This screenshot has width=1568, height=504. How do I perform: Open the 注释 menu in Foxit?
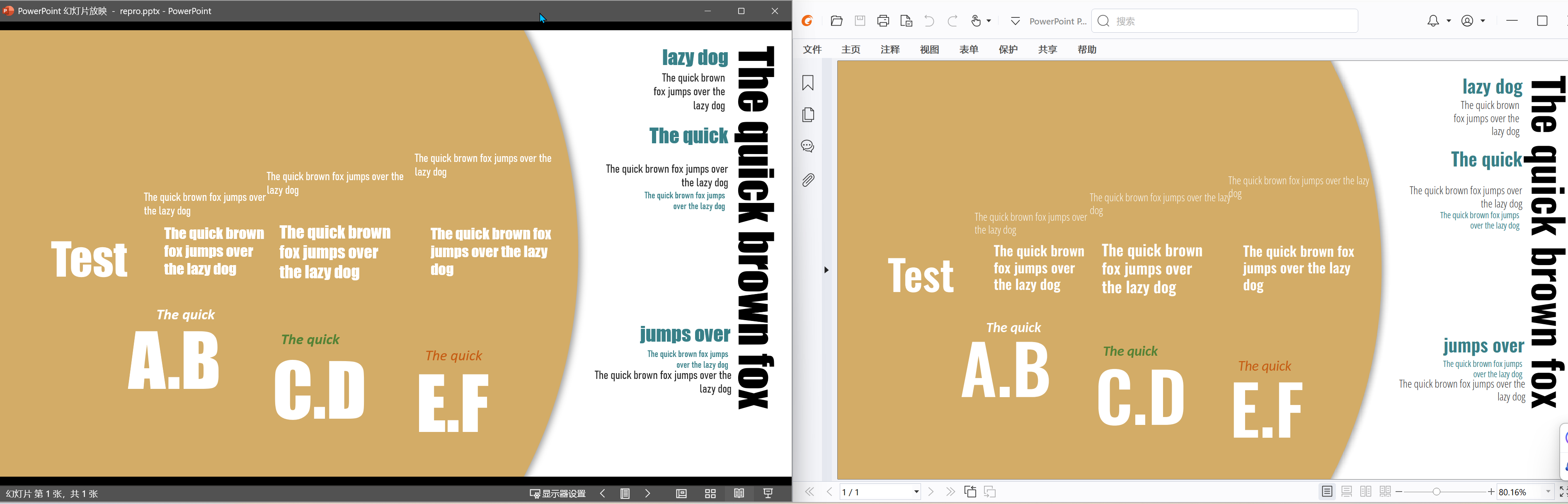click(x=890, y=49)
